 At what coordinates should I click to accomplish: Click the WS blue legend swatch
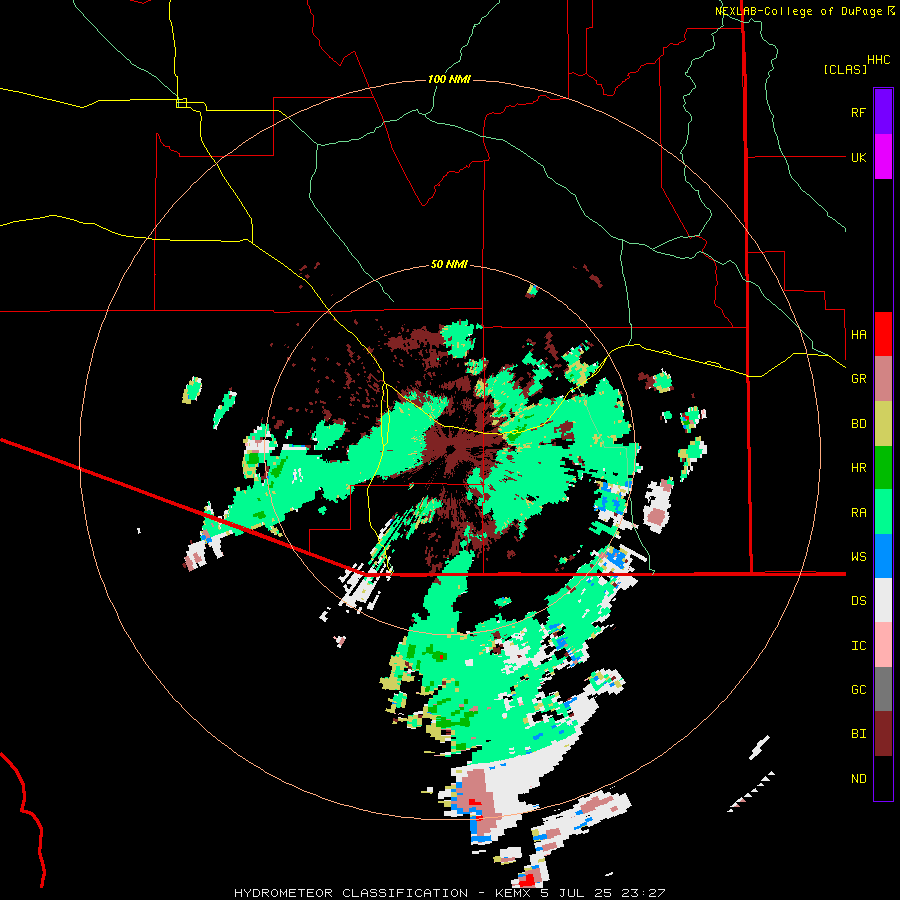pyautogui.click(x=883, y=556)
